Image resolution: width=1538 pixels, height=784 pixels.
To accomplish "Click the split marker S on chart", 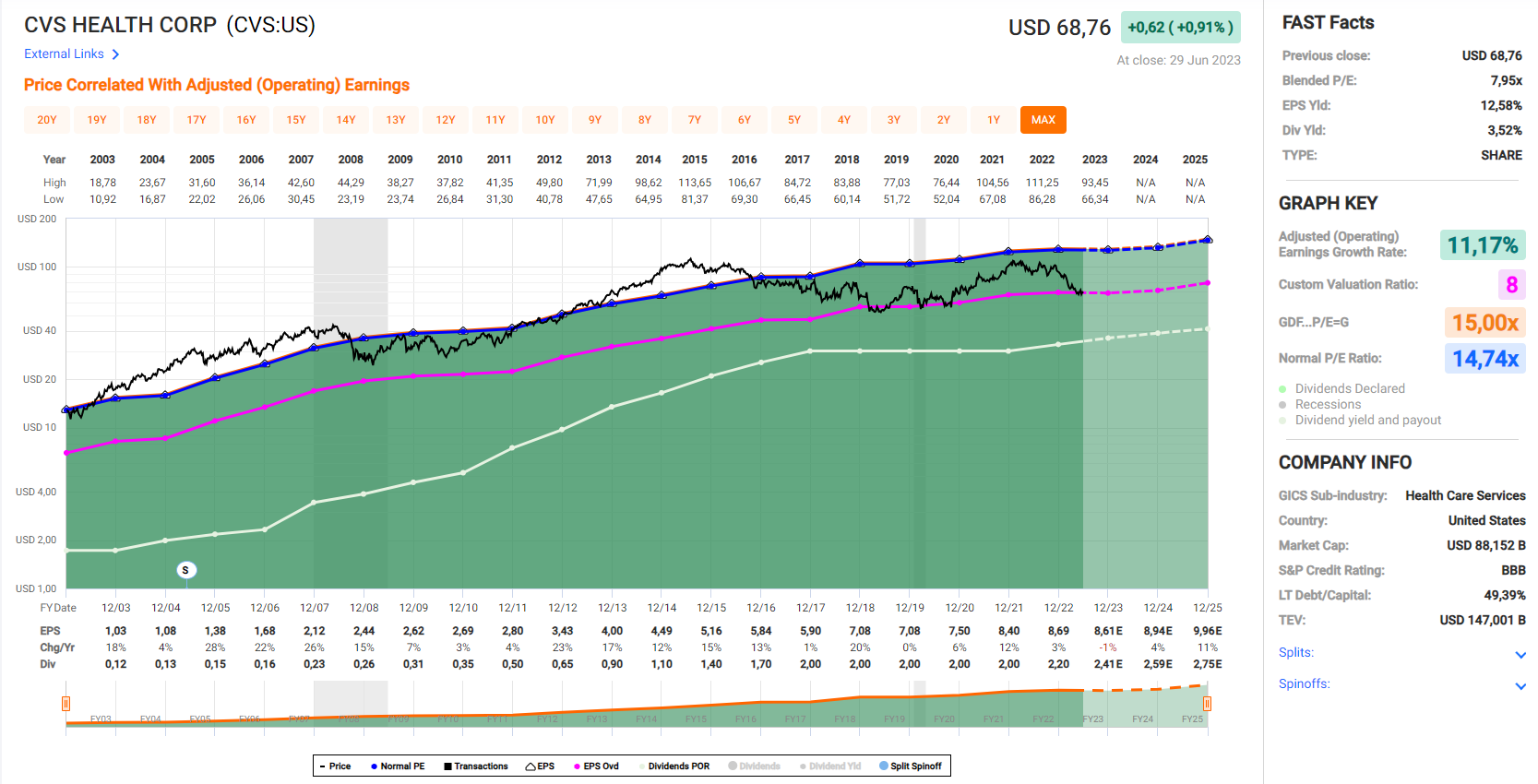I will (185, 570).
